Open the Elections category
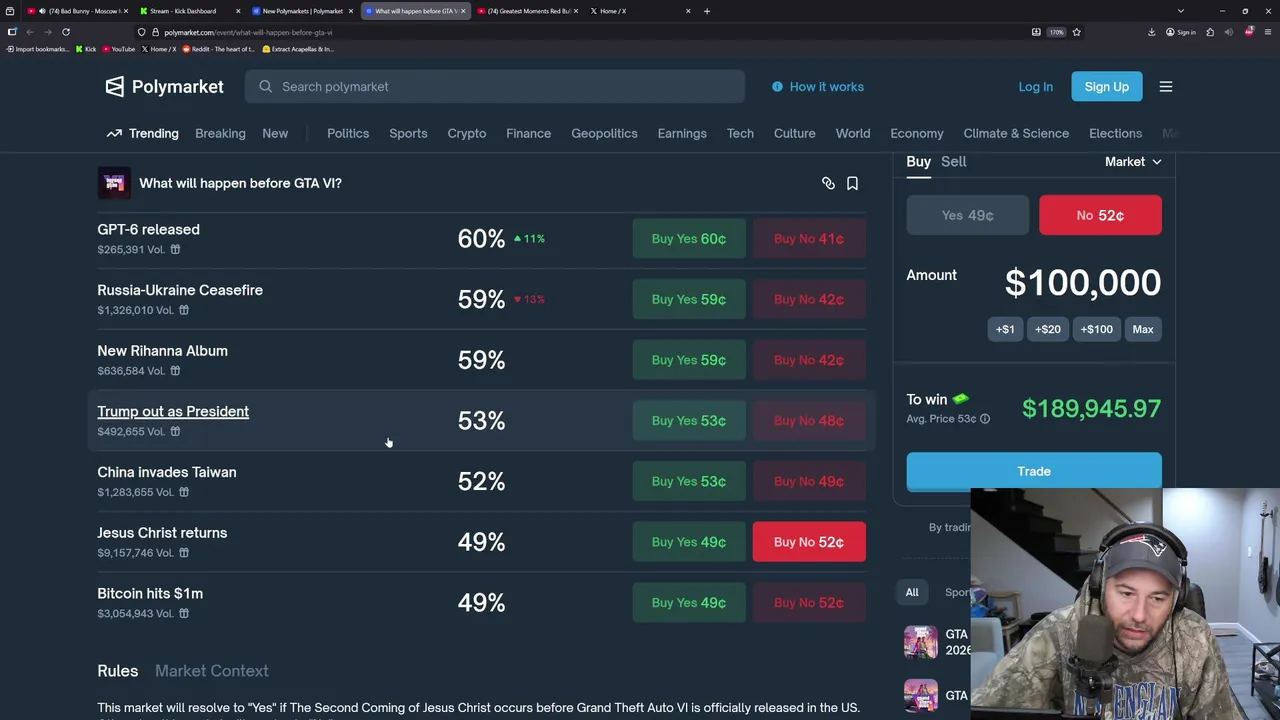 [x=1115, y=133]
